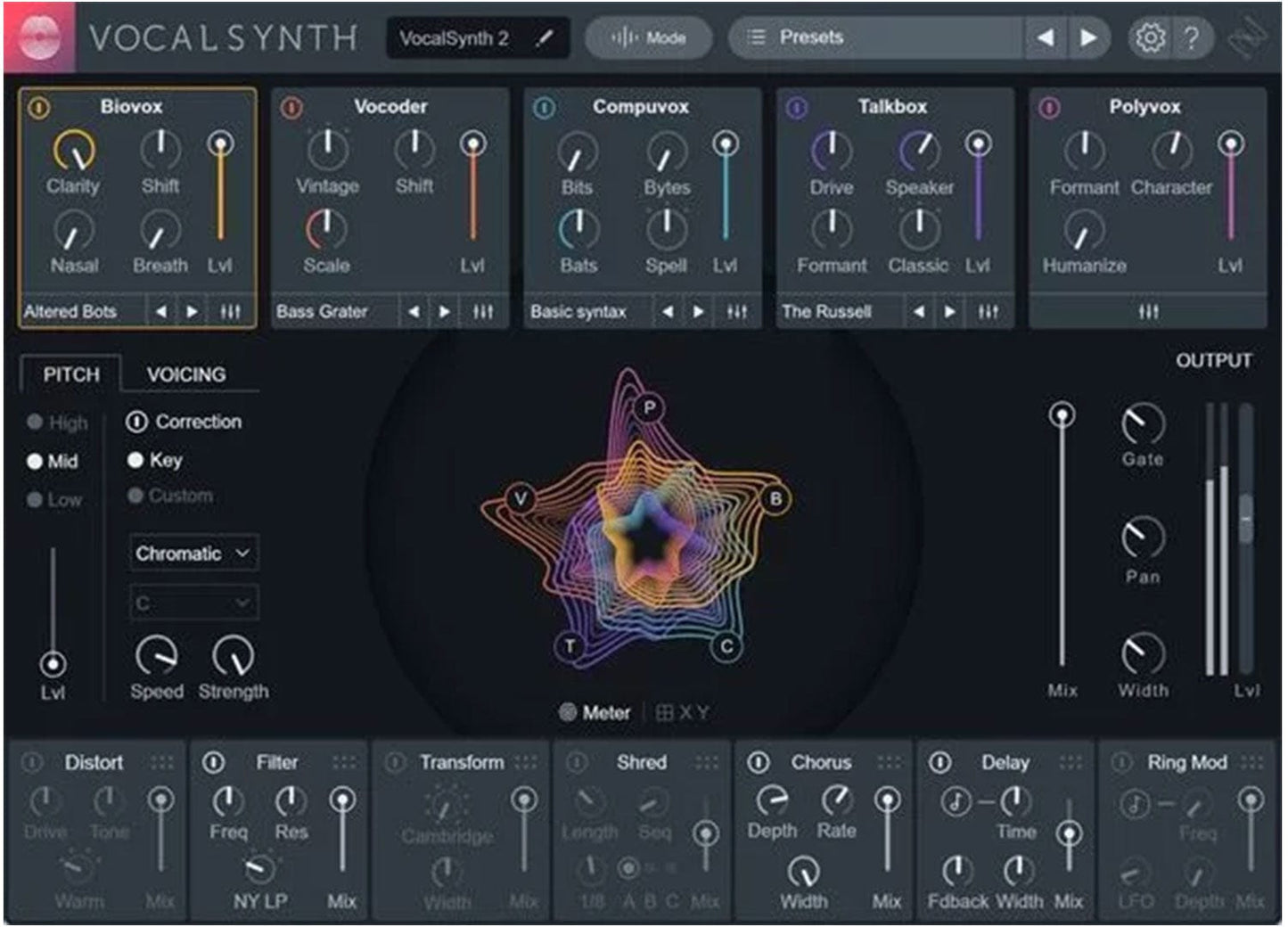Select previous Biovox preset arrow
The height and width of the screenshot is (927, 1288).
coord(161,312)
